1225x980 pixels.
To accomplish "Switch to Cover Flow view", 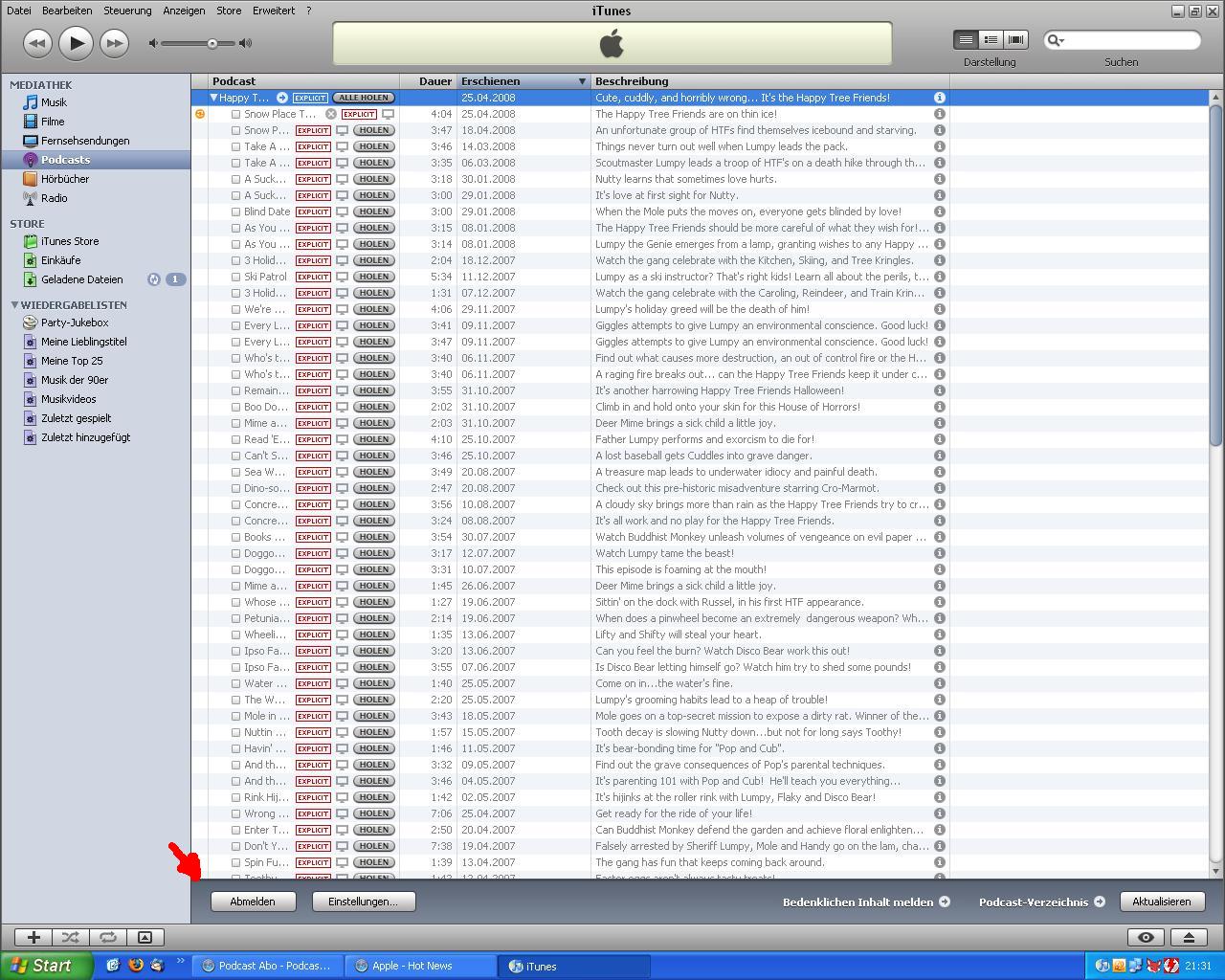I will pyautogui.click(x=1015, y=40).
